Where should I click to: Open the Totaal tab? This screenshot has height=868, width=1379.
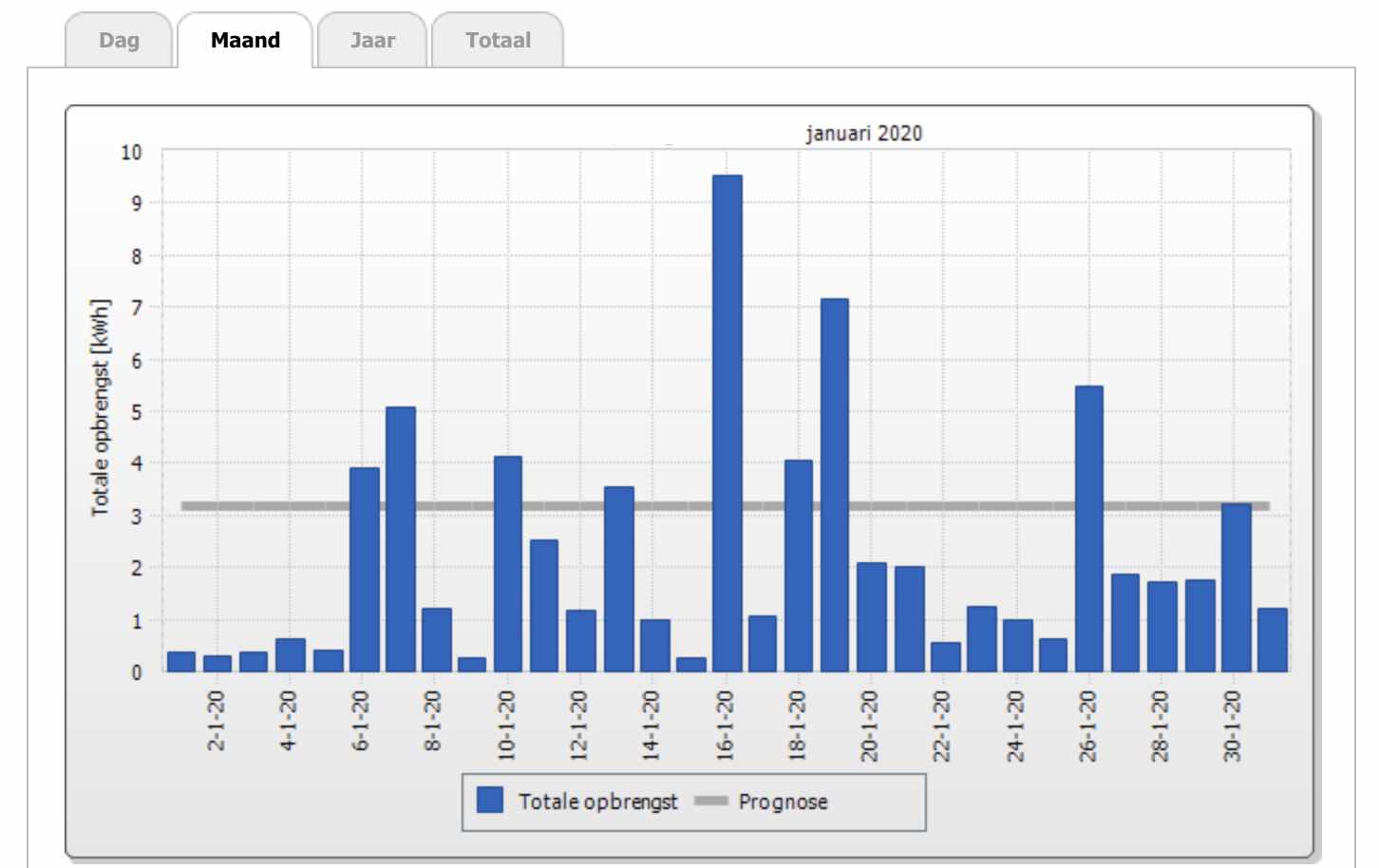pyautogui.click(x=498, y=41)
